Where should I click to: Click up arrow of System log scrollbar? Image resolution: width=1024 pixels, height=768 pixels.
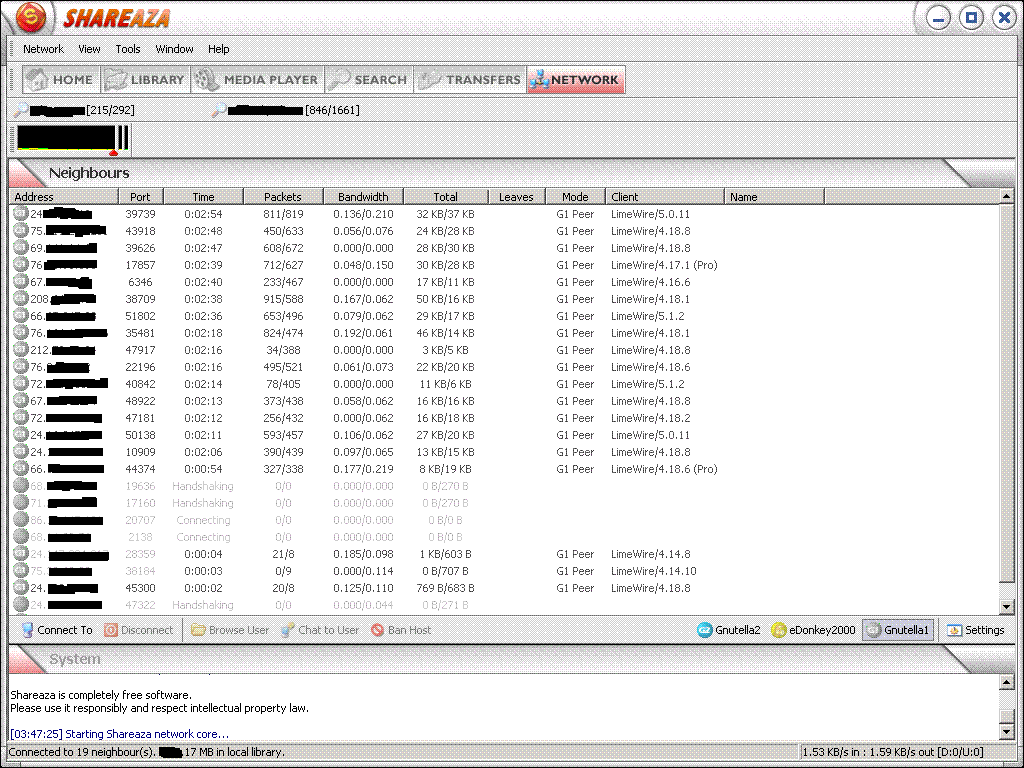click(x=1006, y=682)
